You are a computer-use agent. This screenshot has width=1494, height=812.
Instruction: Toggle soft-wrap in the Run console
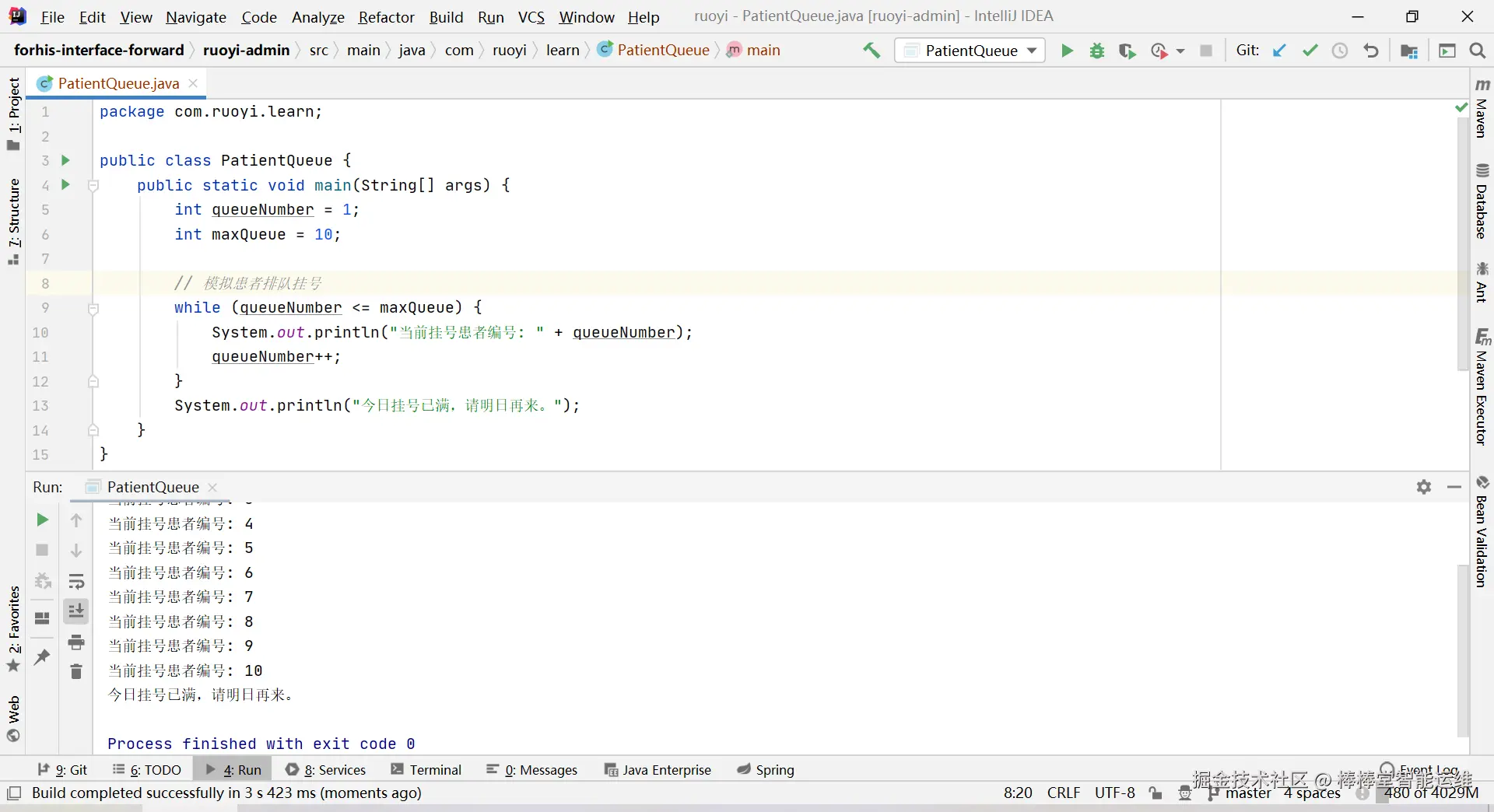[76, 582]
